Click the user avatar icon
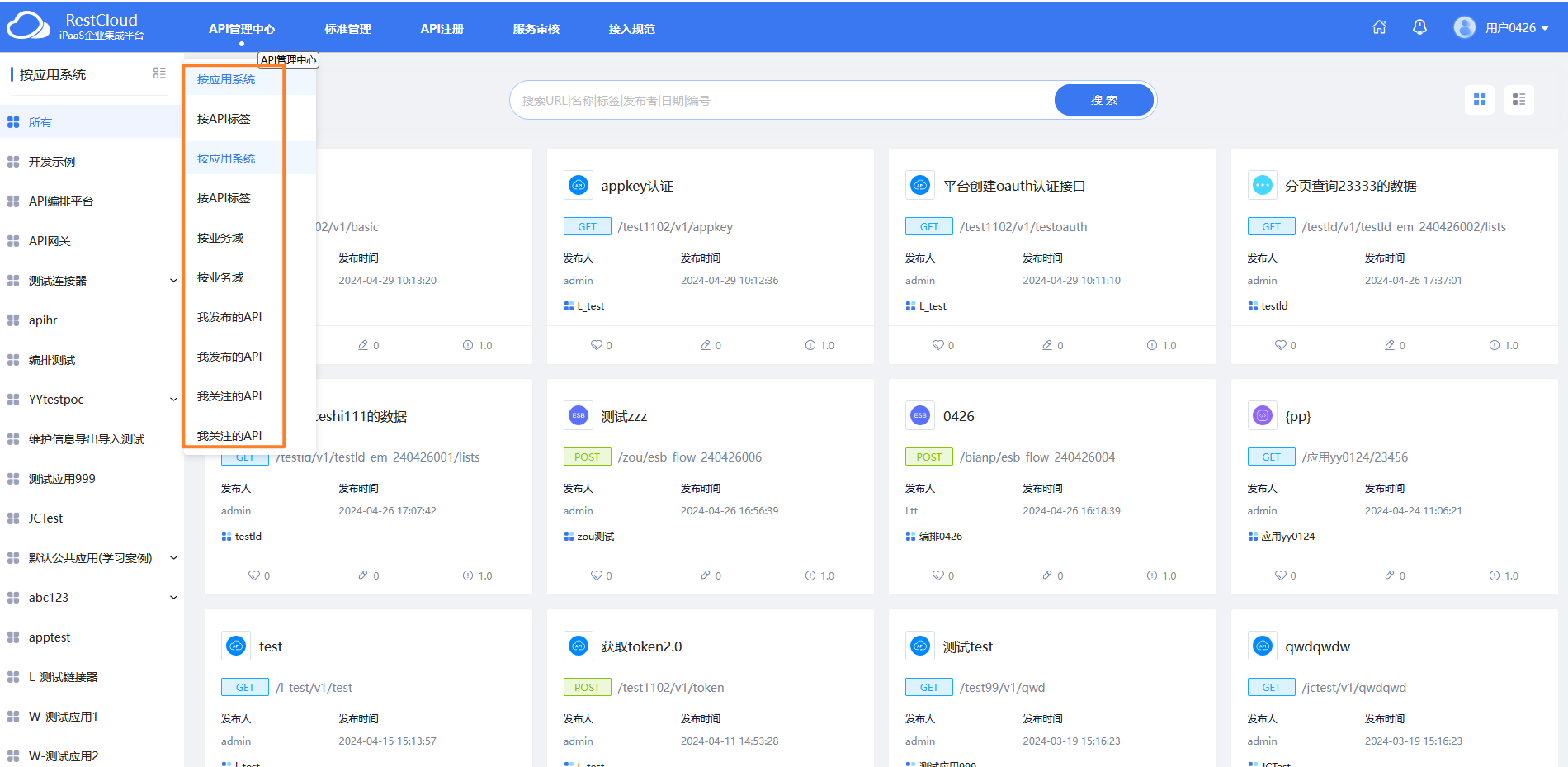This screenshot has height=767, width=1568. point(1465,27)
